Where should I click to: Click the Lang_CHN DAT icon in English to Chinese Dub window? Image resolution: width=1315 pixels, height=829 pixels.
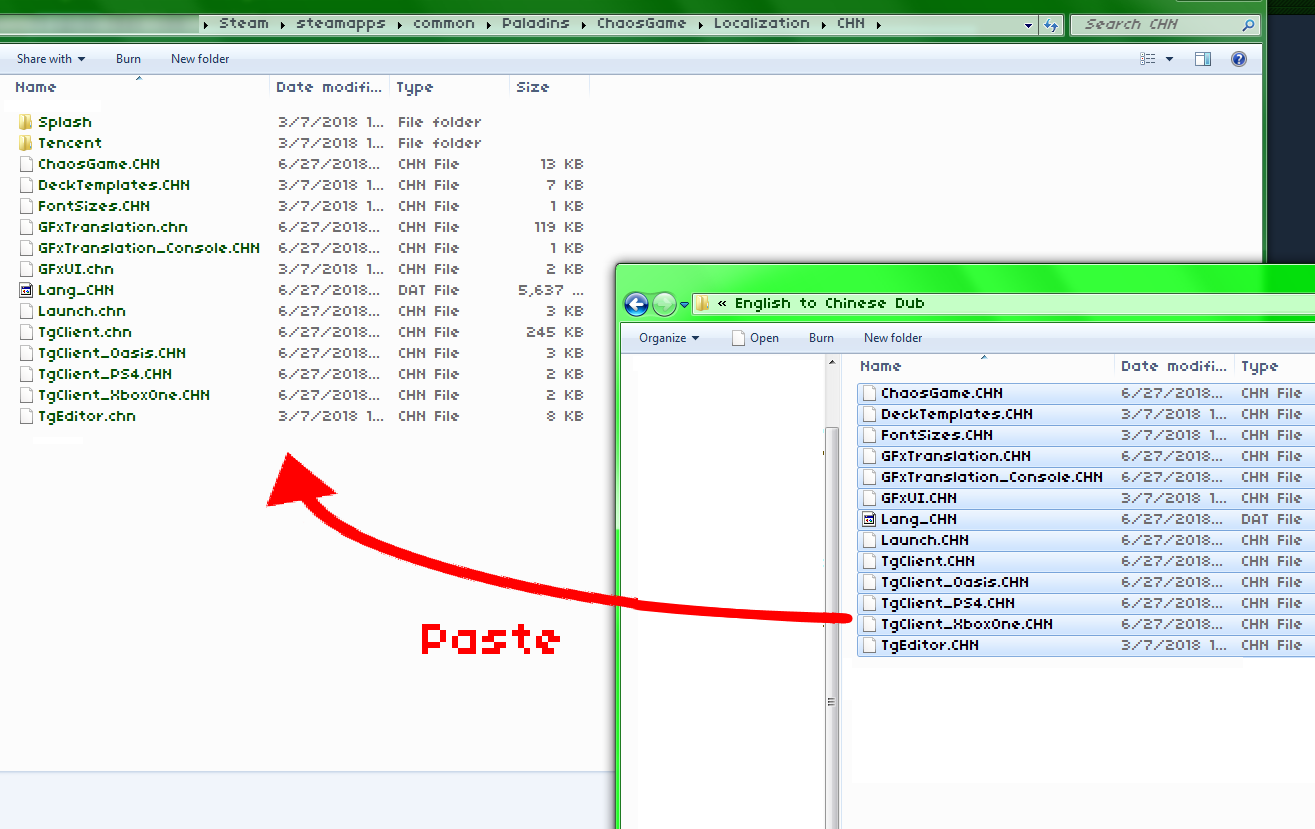point(869,519)
